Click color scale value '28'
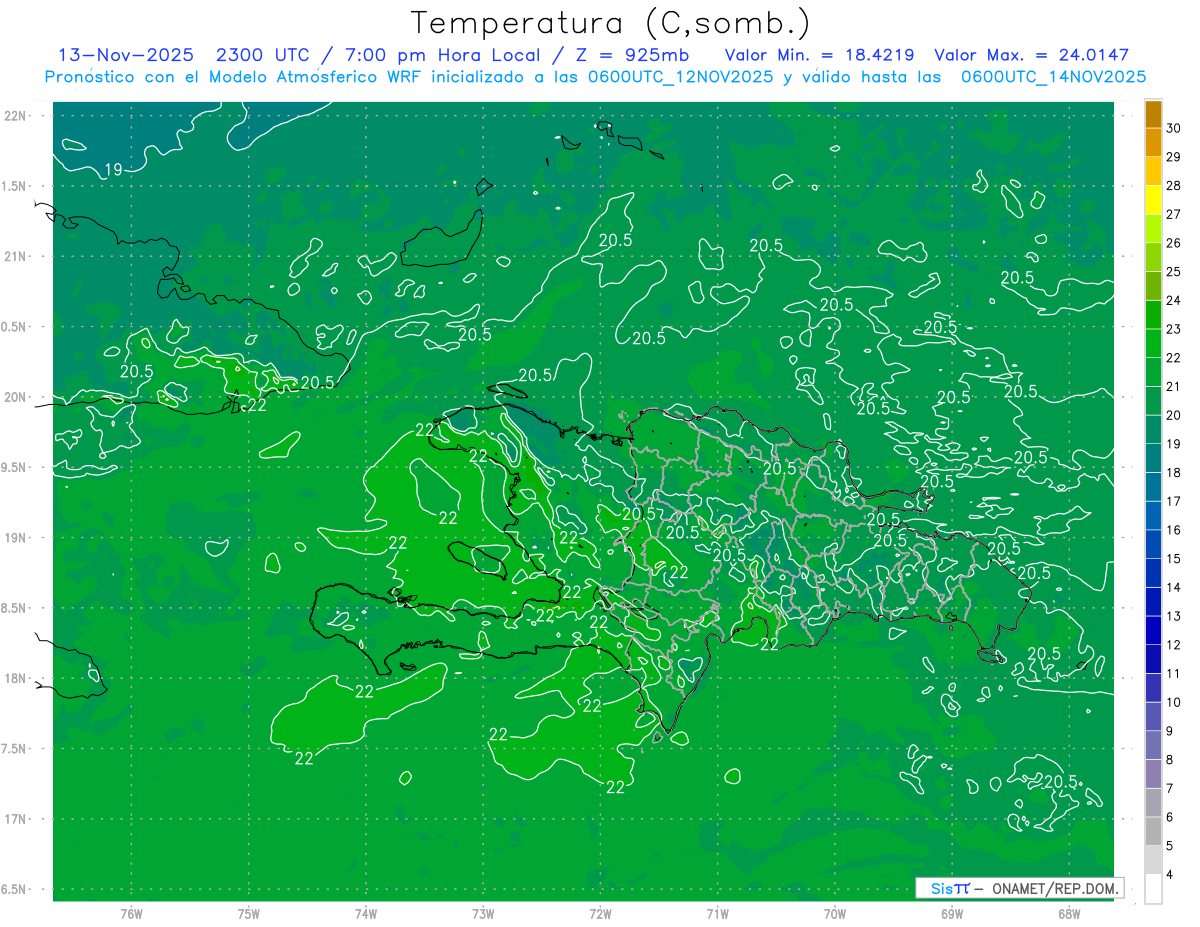This screenshot has width=1200, height=927. tap(1174, 185)
